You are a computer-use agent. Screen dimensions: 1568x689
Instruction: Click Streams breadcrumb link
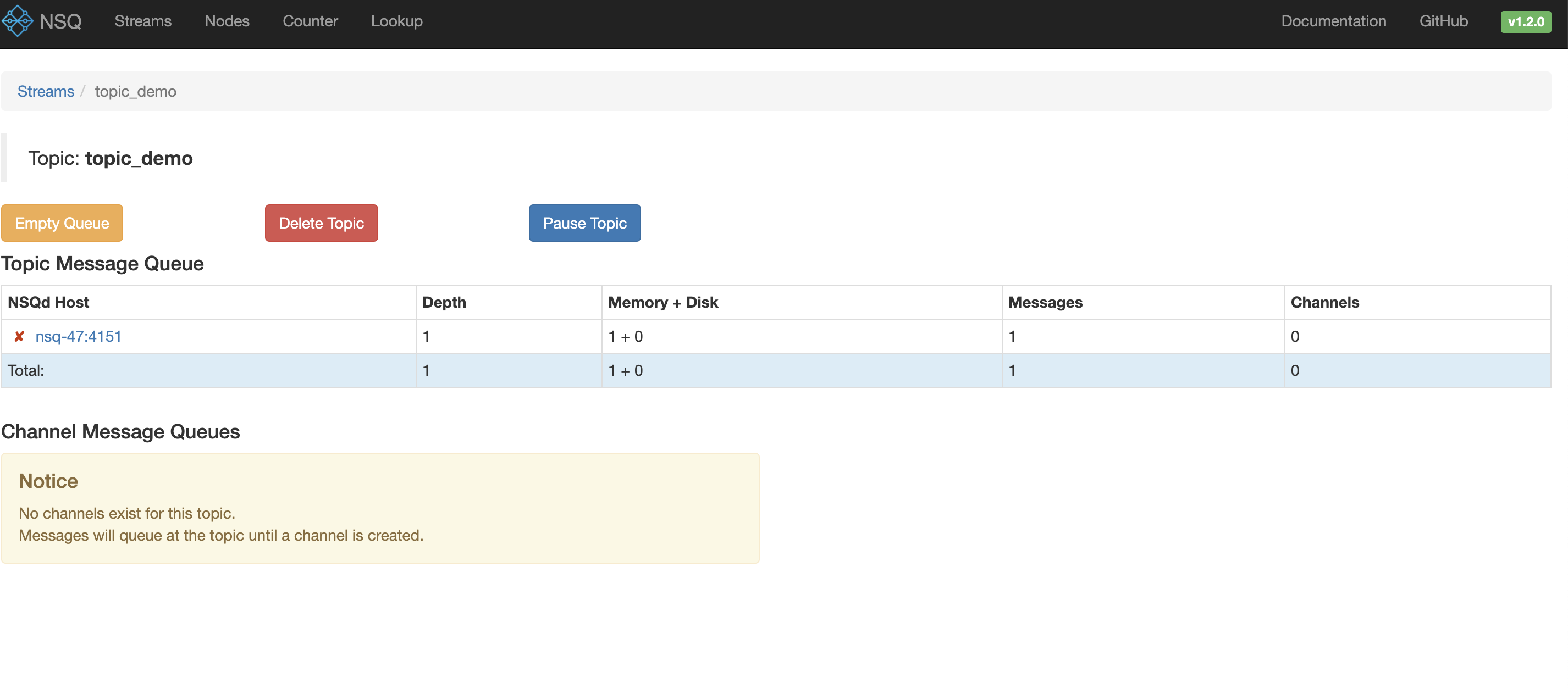(46, 91)
